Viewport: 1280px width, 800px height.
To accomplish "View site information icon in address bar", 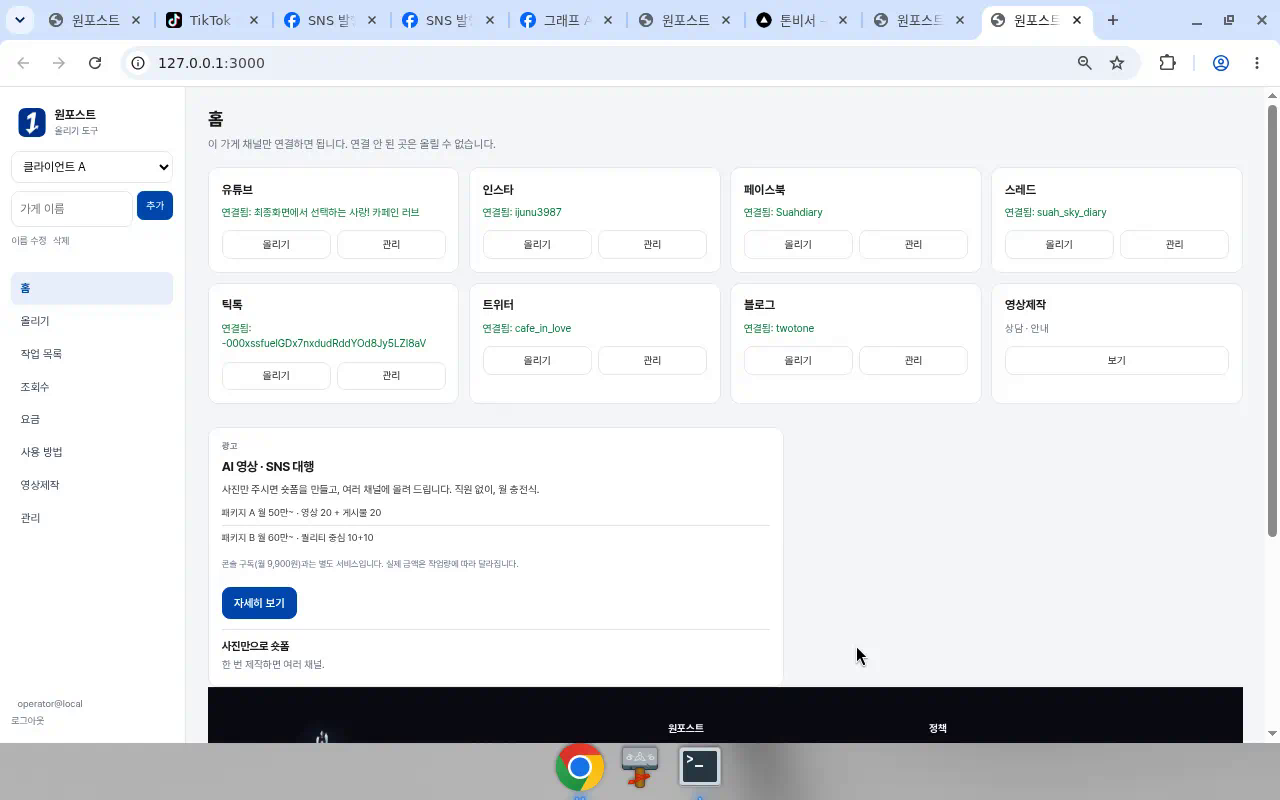I will pyautogui.click(x=138, y=63).
